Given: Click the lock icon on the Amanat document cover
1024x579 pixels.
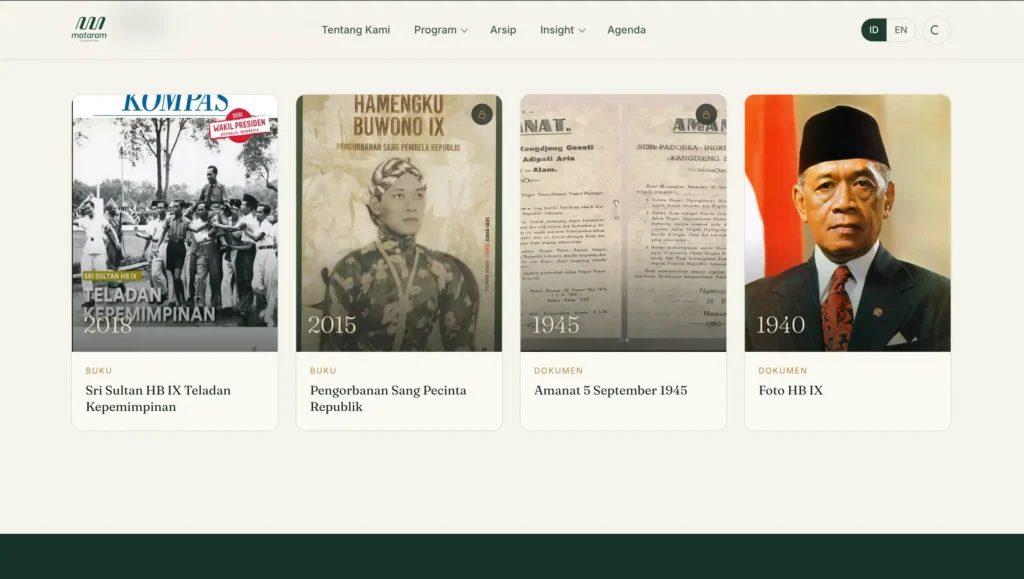Looking at the screenshot, I should point(706,114).
